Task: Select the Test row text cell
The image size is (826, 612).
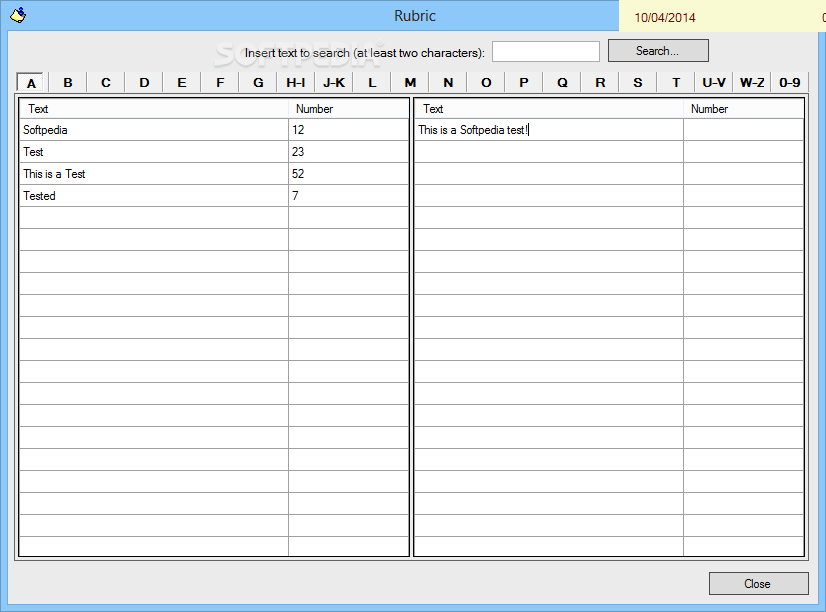Action: (x=154, y=152)
